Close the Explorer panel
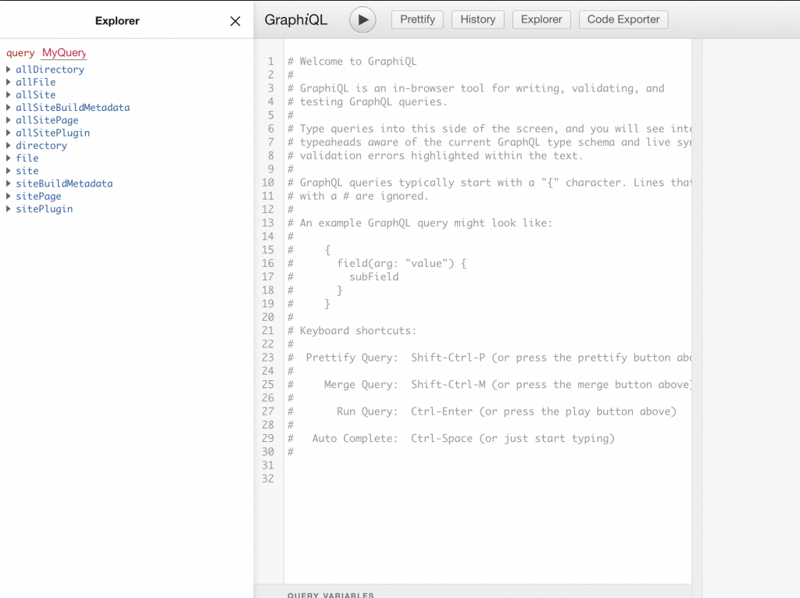This screenshot has width=800, height=598. click(235, 21)
